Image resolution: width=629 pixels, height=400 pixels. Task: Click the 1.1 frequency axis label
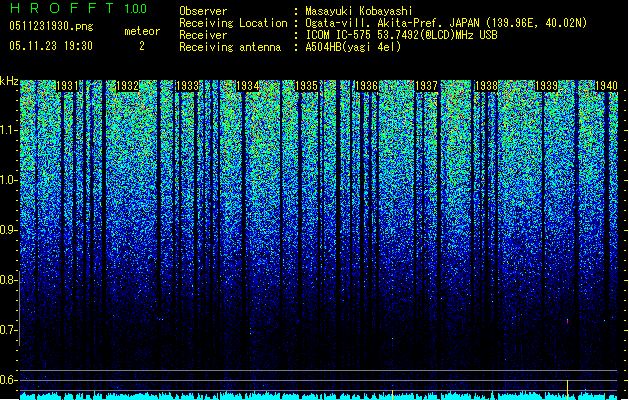pos(8,130)
